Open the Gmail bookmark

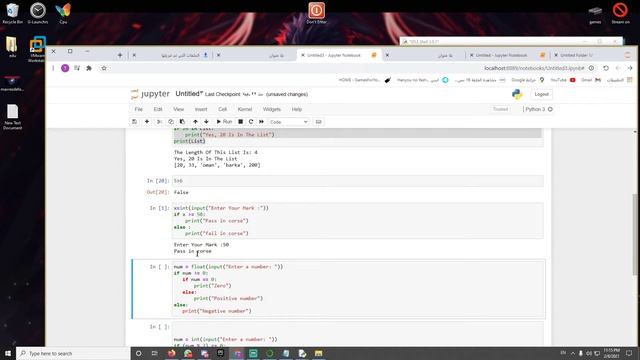(591, 80)
